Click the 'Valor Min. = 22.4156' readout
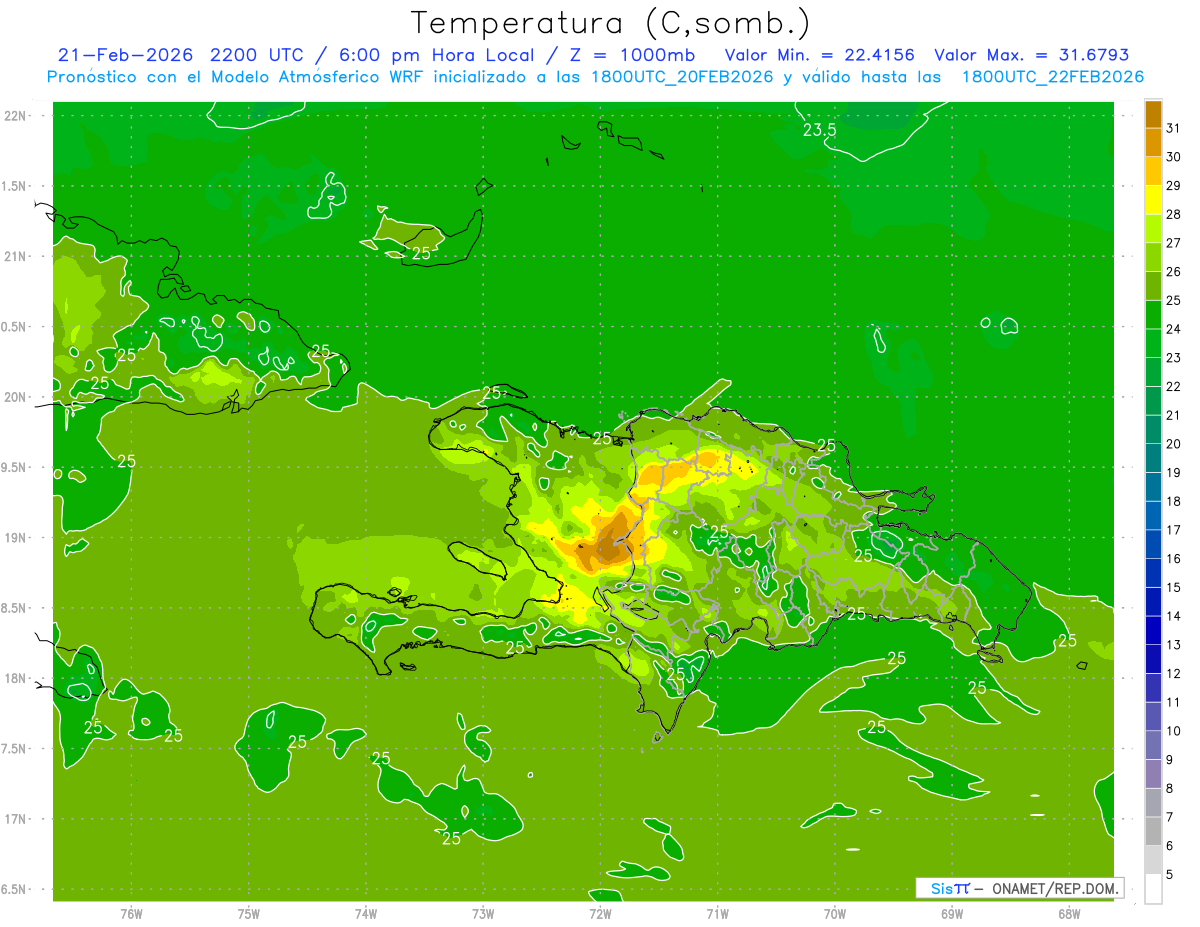 pyautogui.click(x=819, y=55)
